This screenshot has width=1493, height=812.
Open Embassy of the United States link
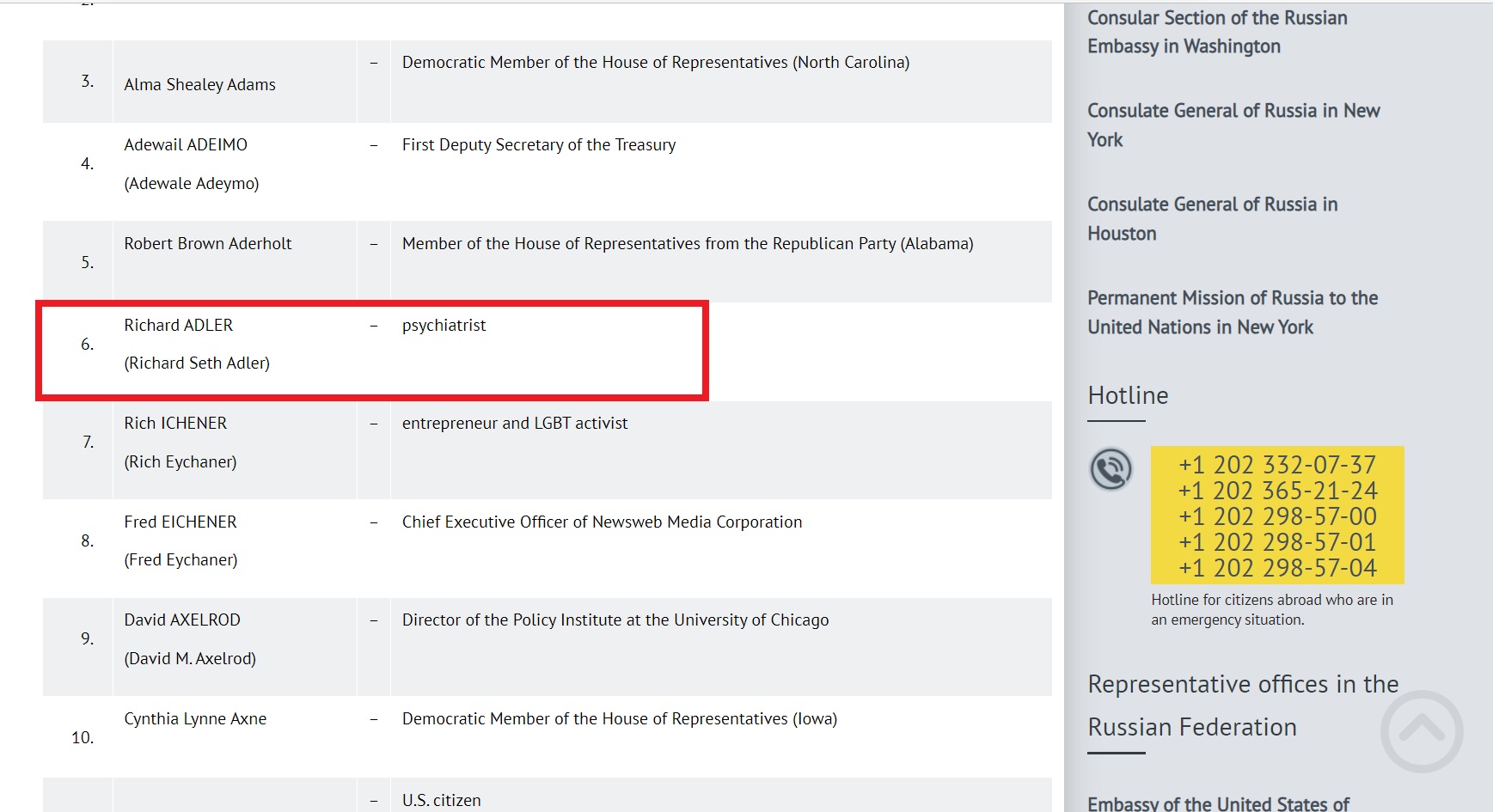point(1218,804)
